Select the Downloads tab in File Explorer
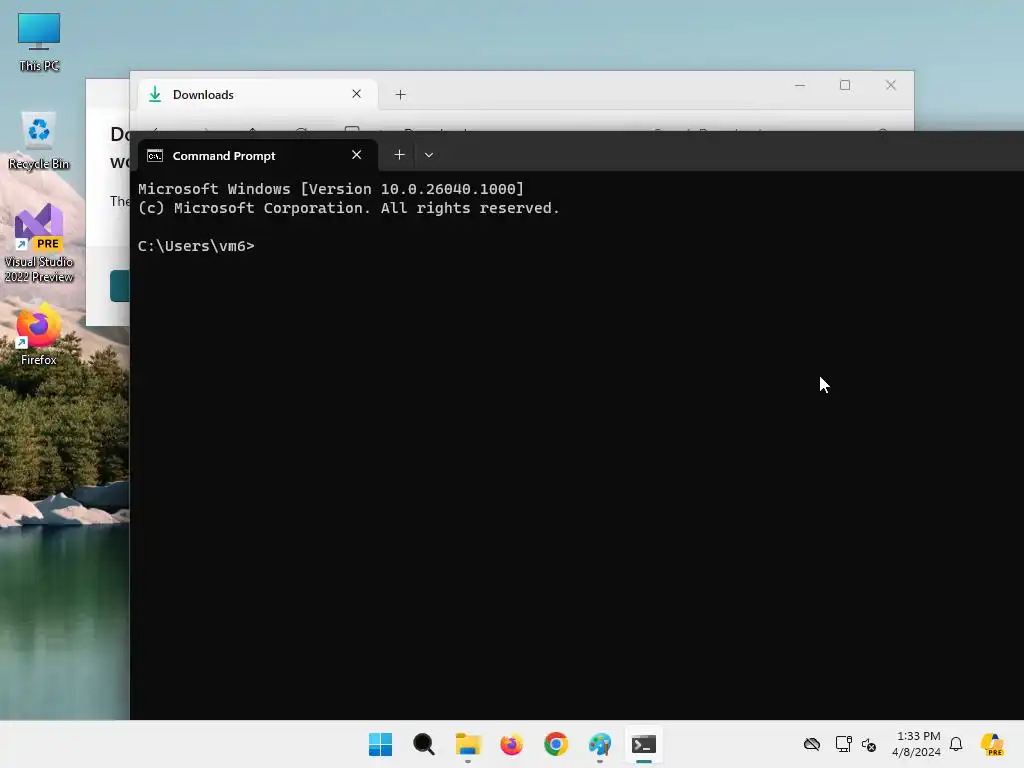This screenshot has width=1024, height=768. pos(258,95)
